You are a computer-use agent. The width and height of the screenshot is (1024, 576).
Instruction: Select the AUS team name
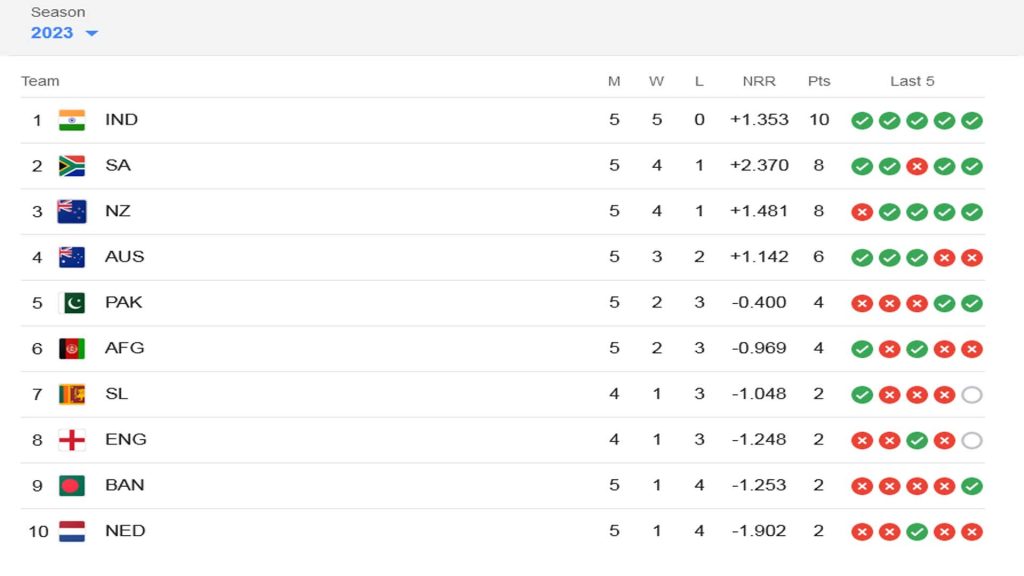pos(125,257)
